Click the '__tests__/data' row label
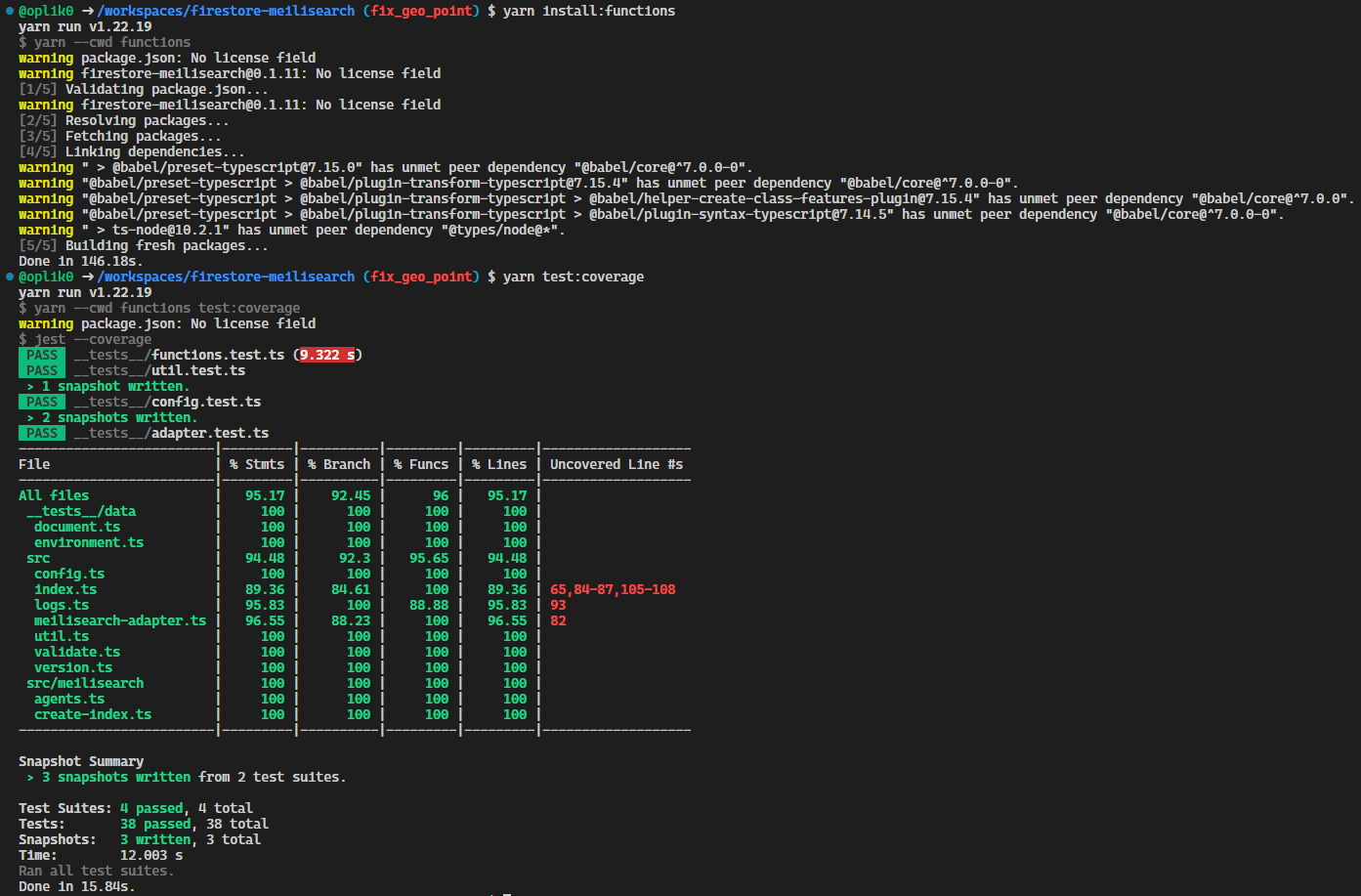This screenshot has width=1361, height=896. [81, 511]
